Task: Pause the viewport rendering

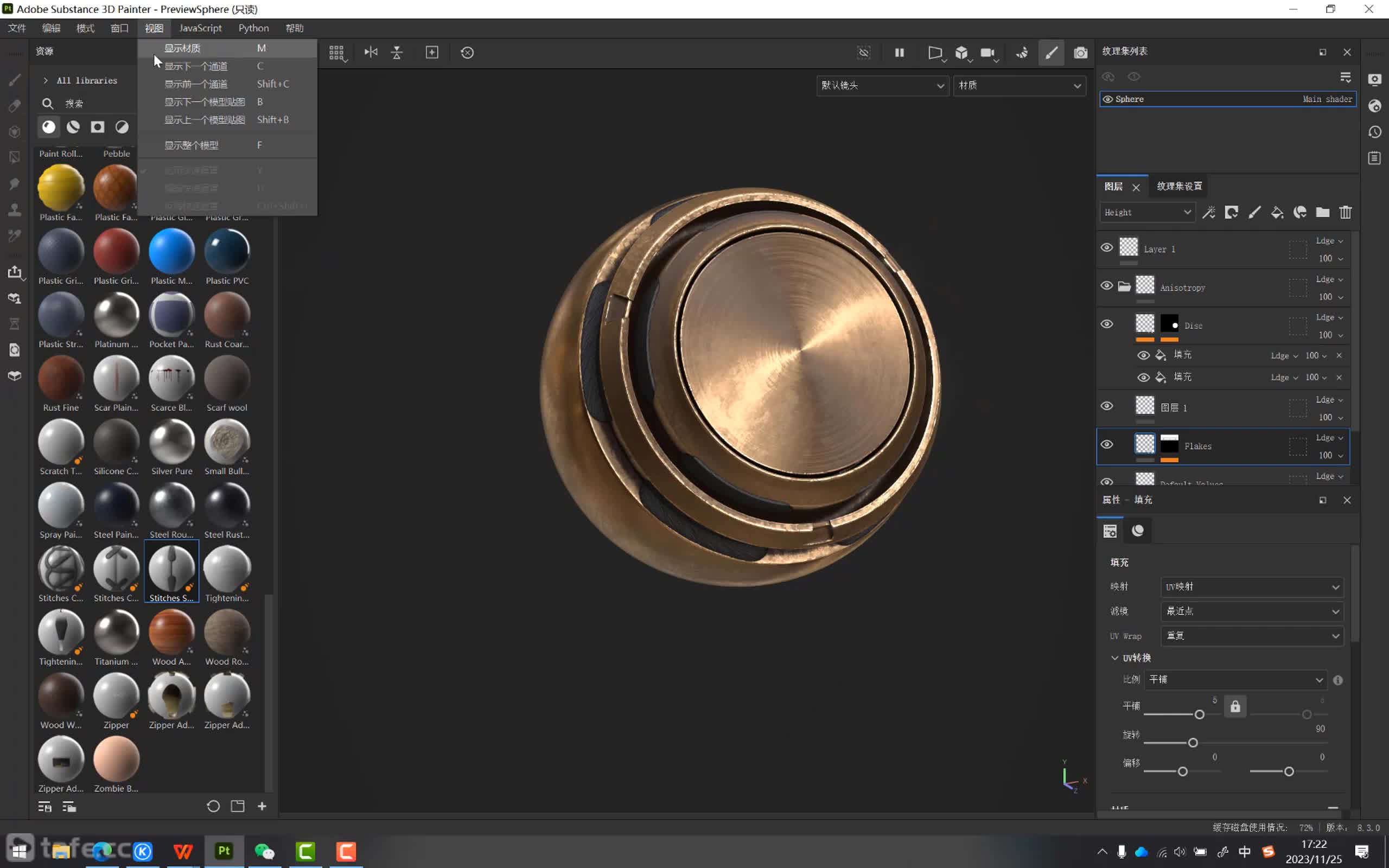Action: [900, 53]
